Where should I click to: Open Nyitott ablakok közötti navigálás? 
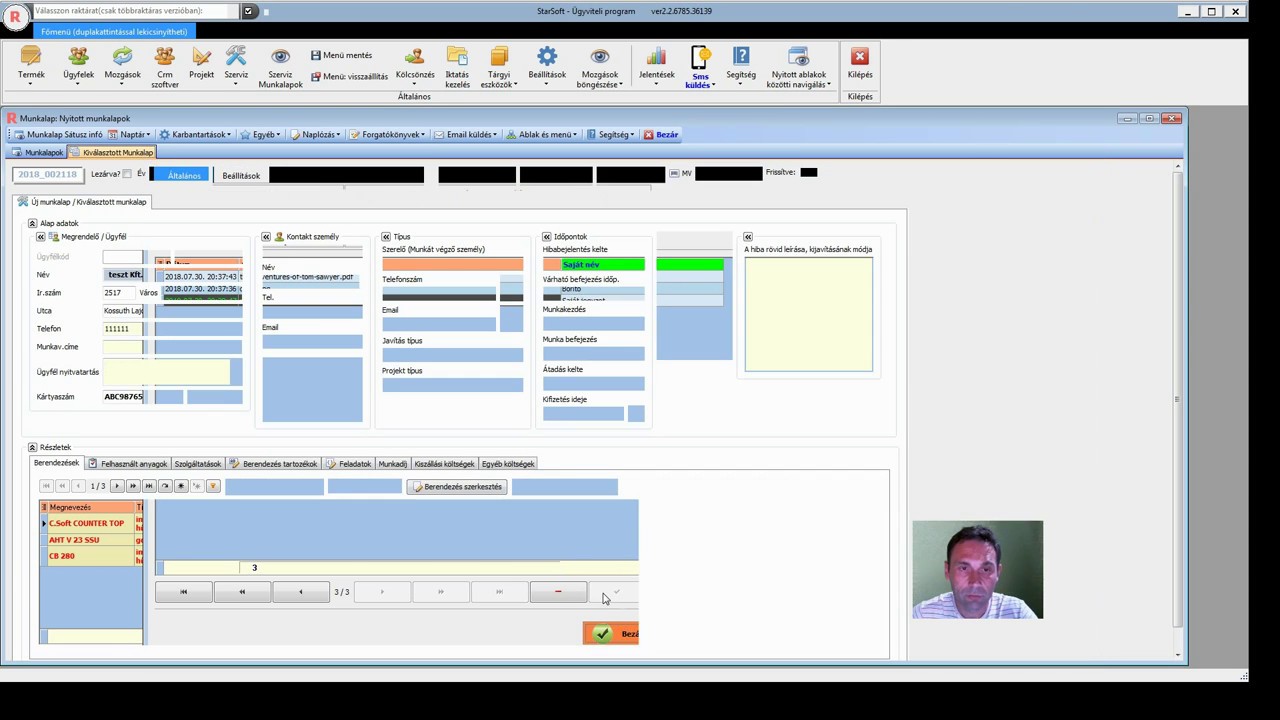tap(798, 67)
